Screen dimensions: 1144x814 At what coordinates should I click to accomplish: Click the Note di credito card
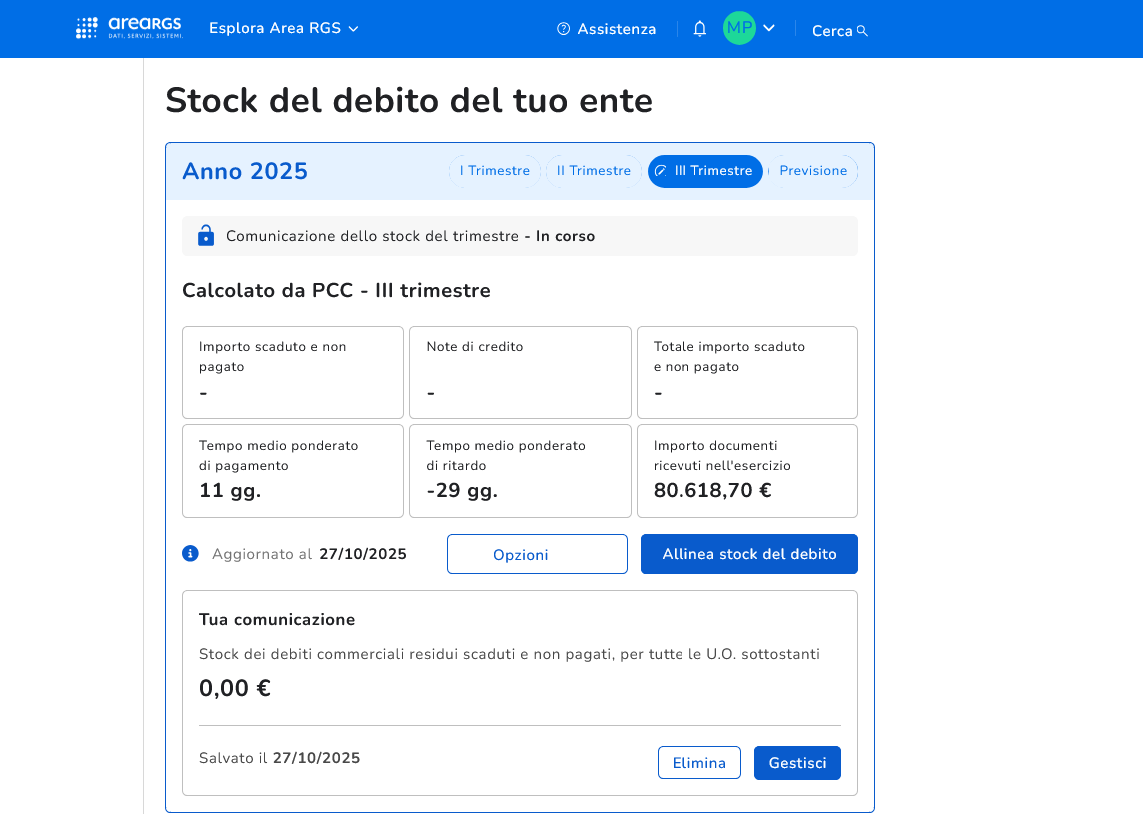(520, 372)
